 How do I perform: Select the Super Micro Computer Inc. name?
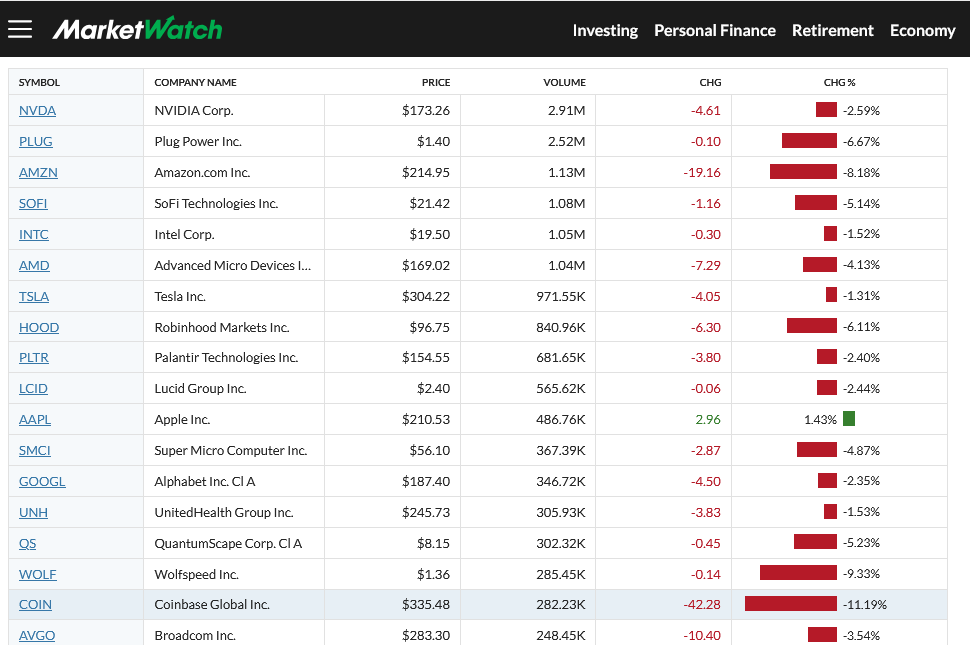point(231,450)
